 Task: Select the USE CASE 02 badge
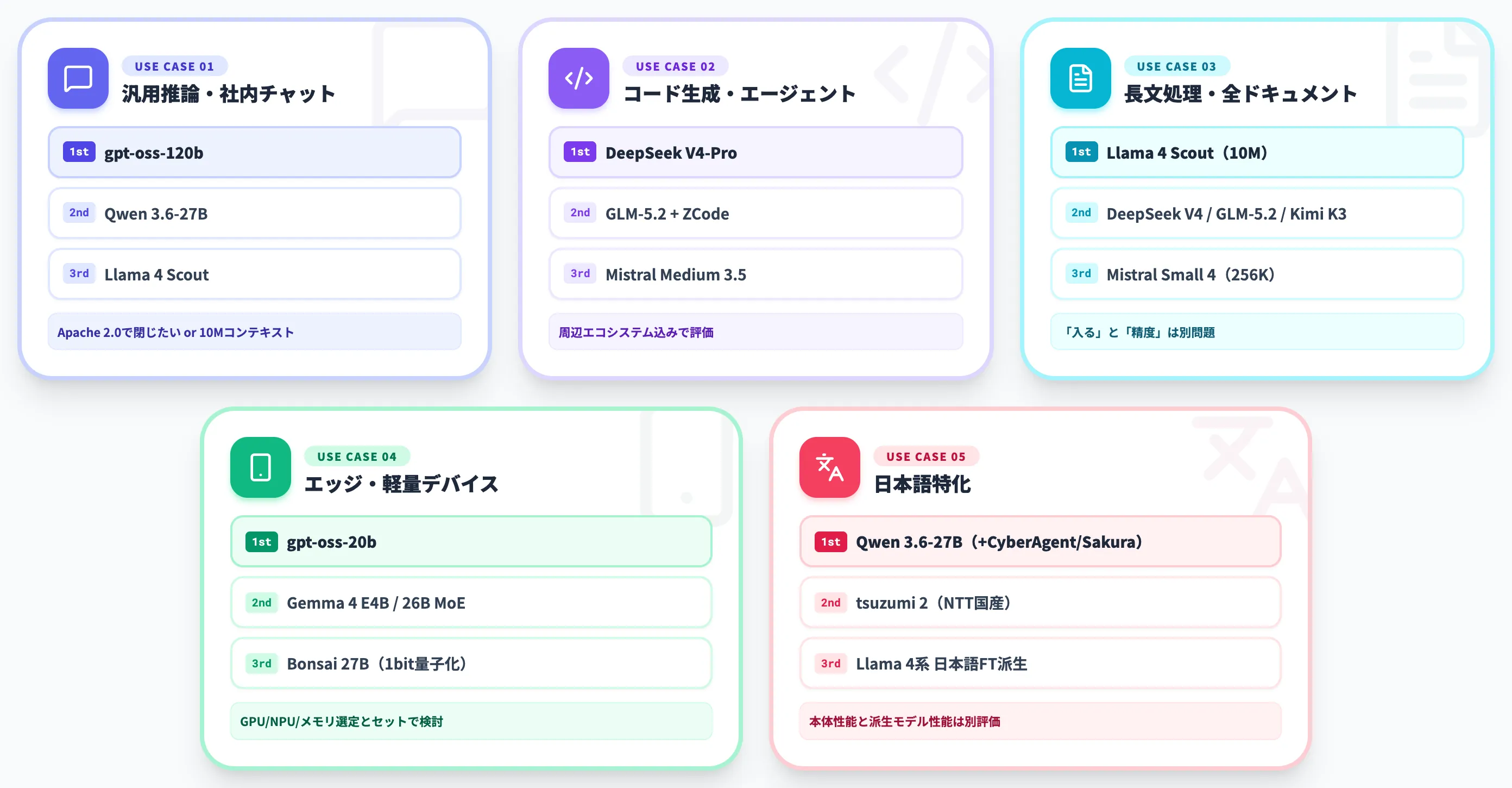pyautogui.click(x=675, y=66)
